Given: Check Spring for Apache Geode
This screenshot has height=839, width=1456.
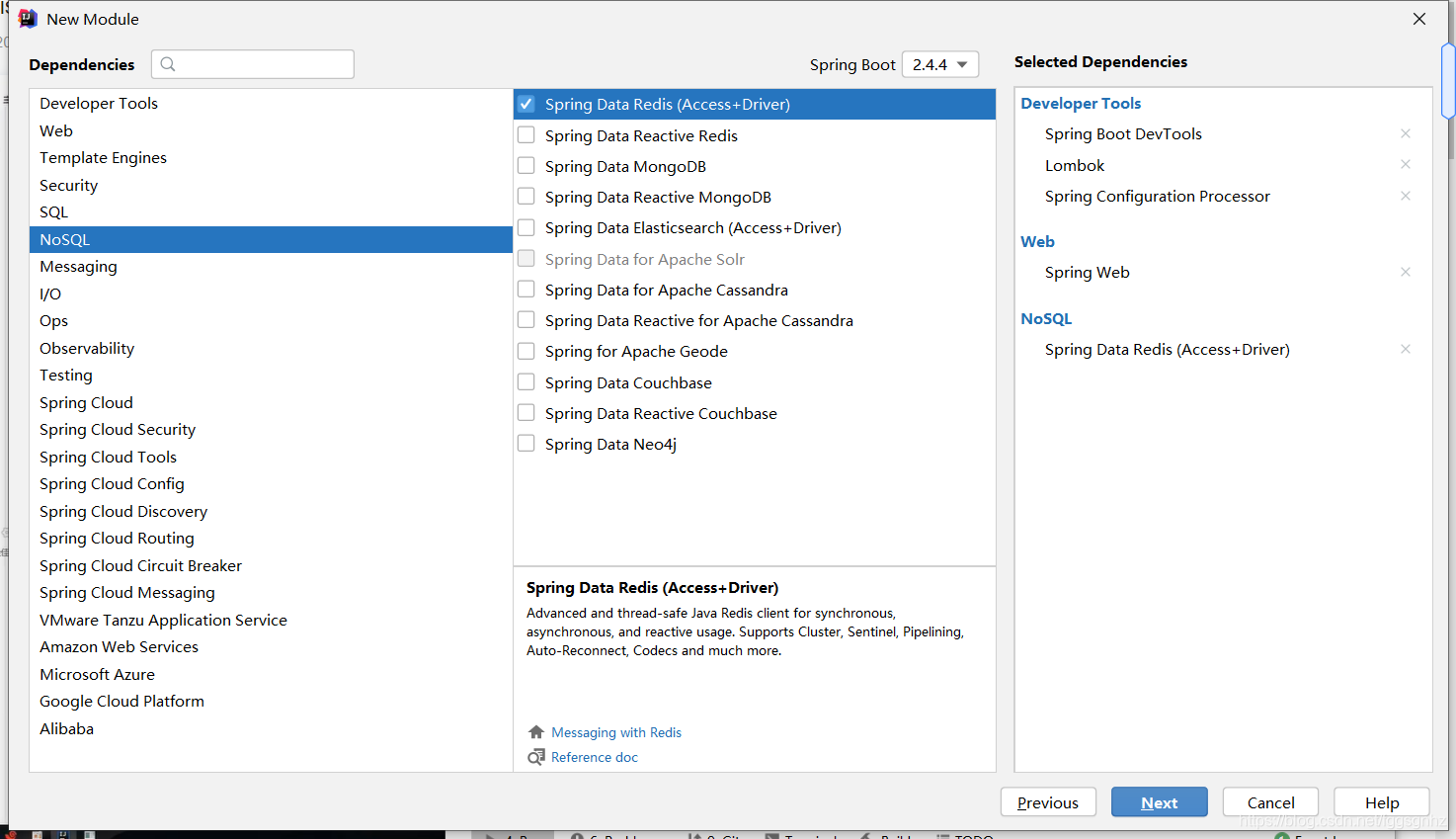Looking at the screenshot, I should 526,351.
